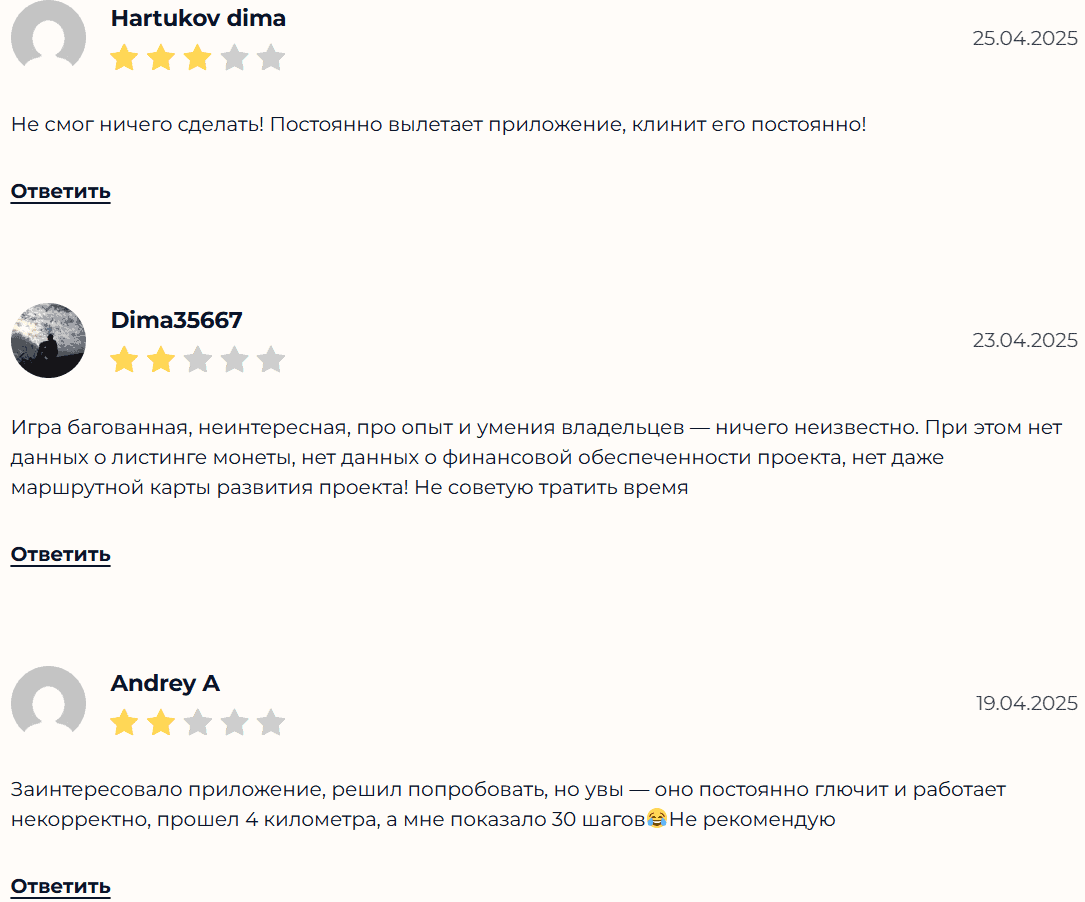Click the review date 19.04.2025
The height and width of the screenshot is (902, 1085).
point(1027,703)
